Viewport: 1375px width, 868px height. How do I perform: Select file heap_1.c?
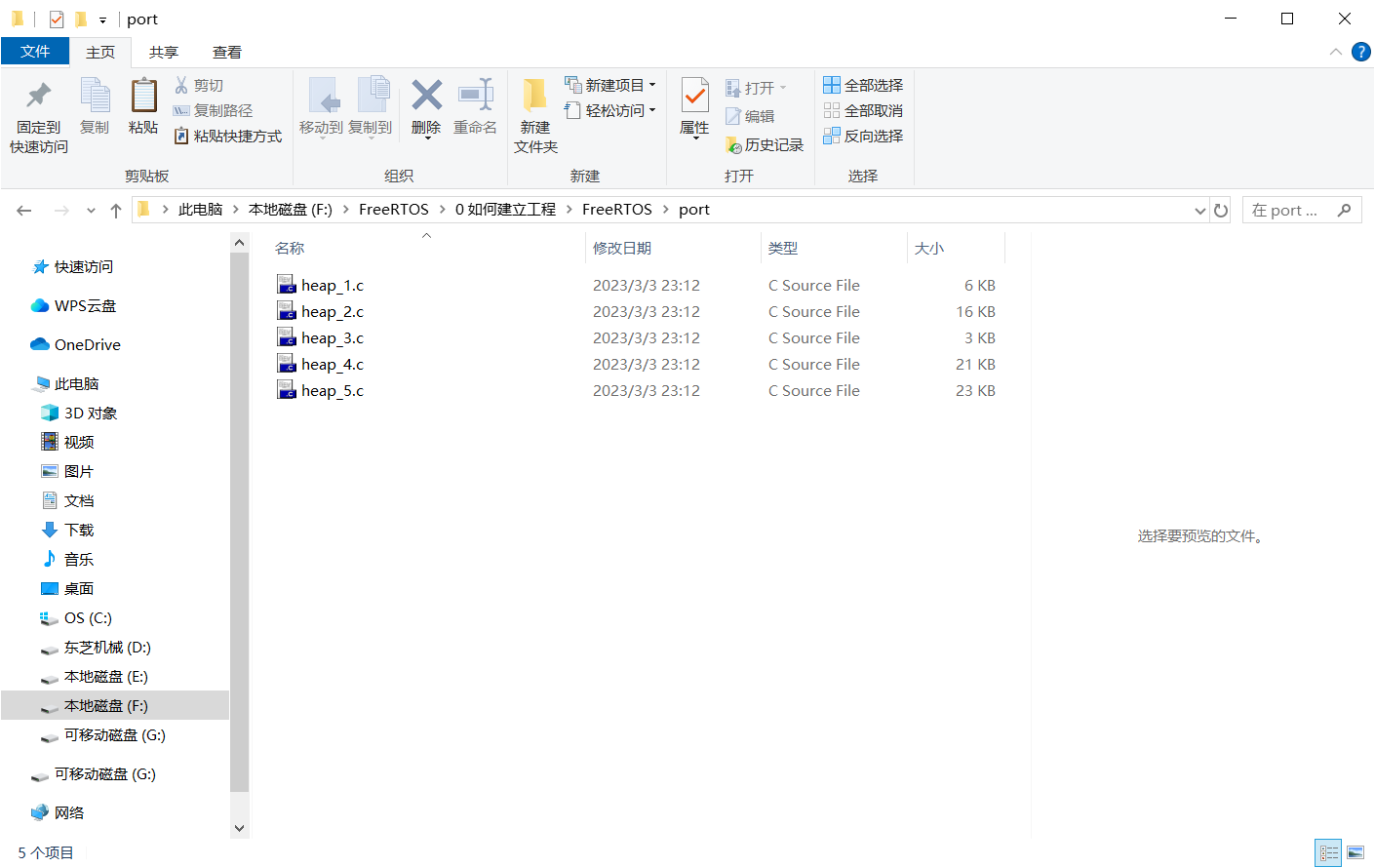pyautogui.click(x=333, y=286)
